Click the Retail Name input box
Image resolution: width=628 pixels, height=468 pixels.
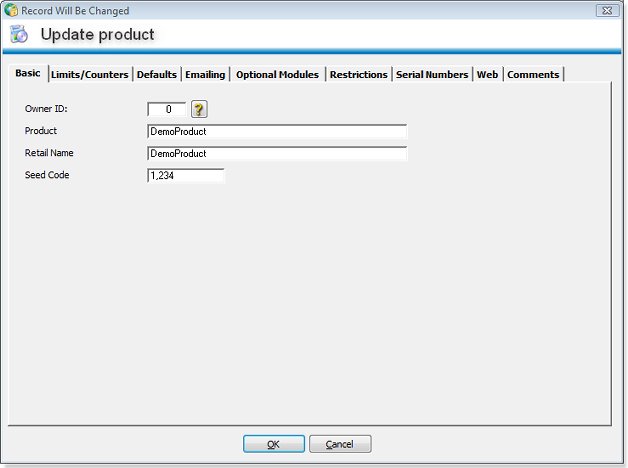tap(276, 154)
